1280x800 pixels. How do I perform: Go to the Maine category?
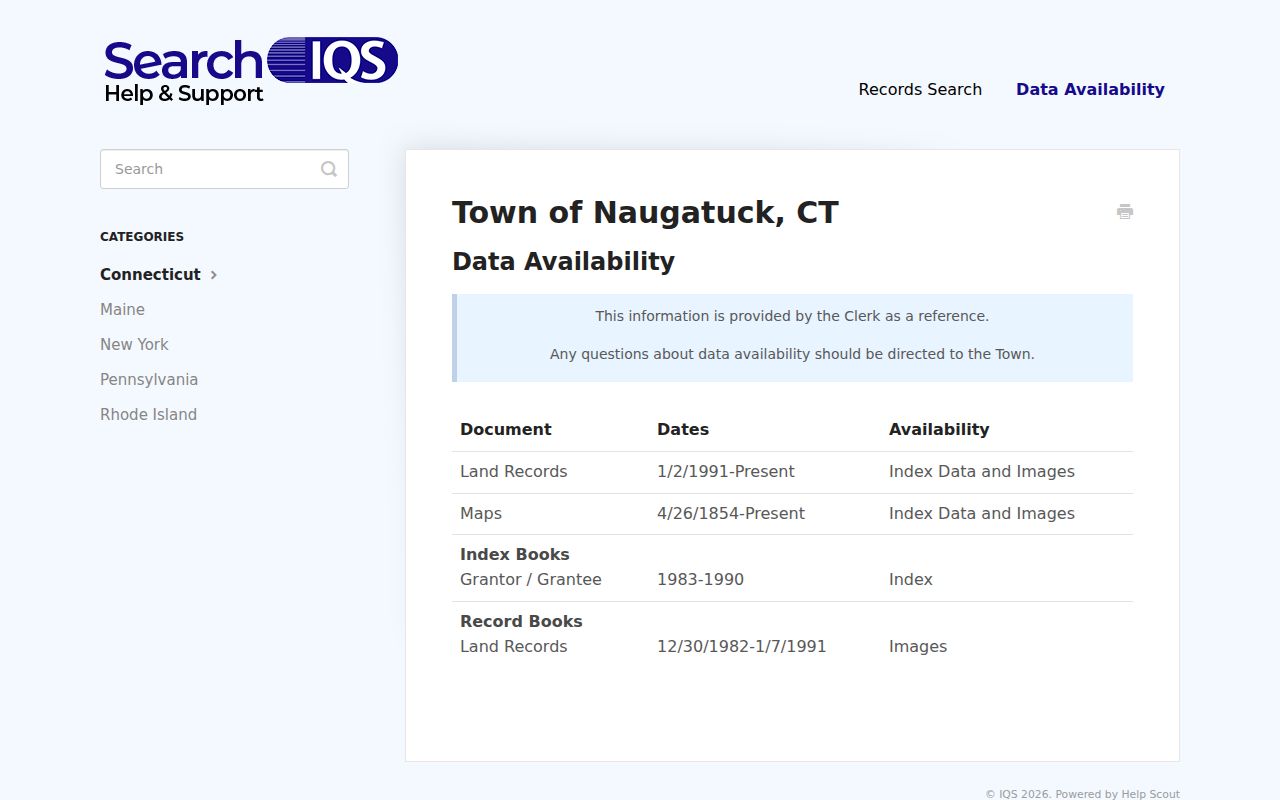pos(122,309)
